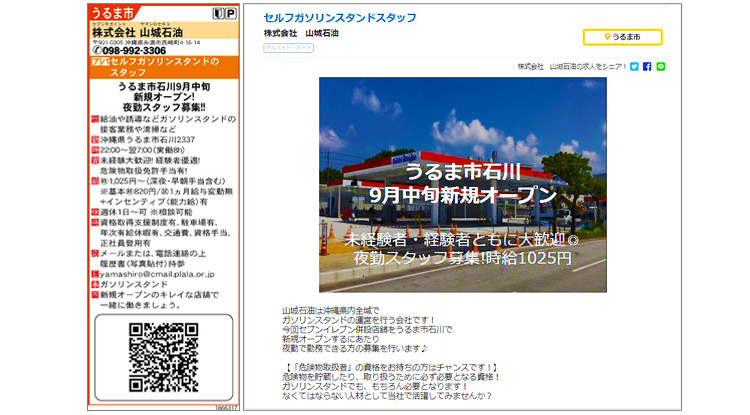Click the うるま市 red header label
750x415 pixels.
[113, 13]
